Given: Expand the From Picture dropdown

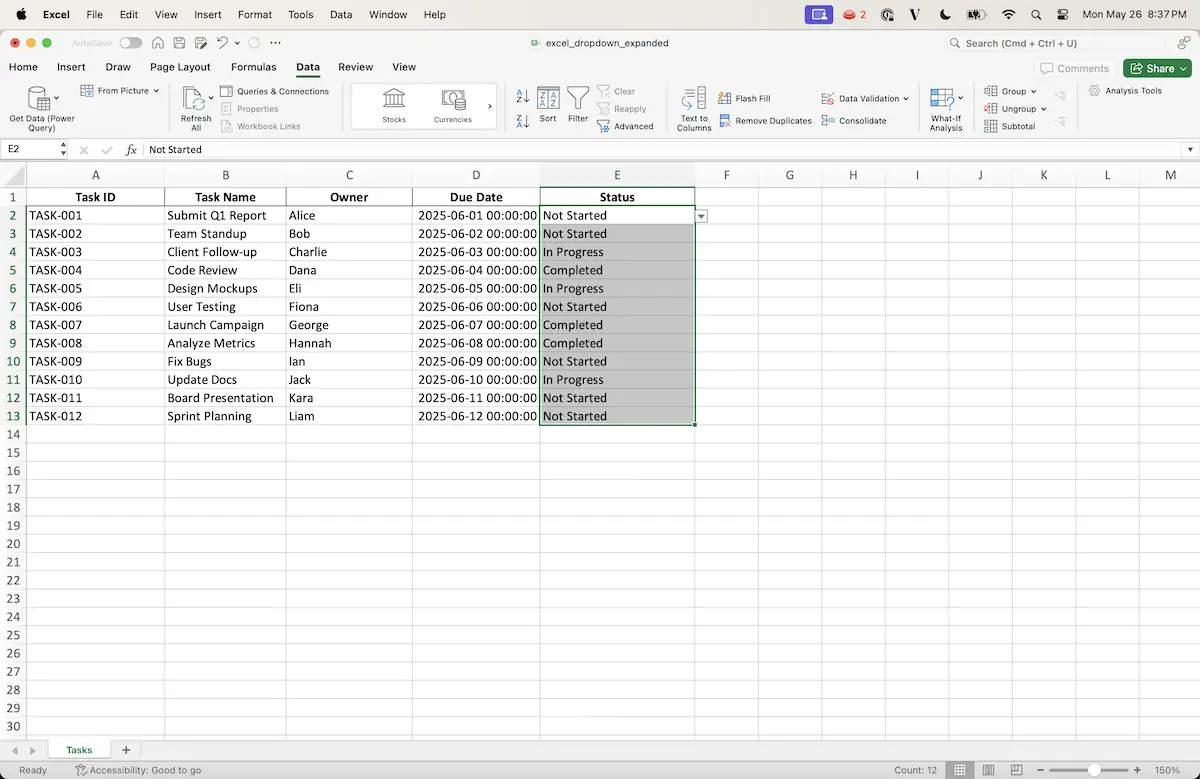Looking at the screenshot, I should click(156, 91).
